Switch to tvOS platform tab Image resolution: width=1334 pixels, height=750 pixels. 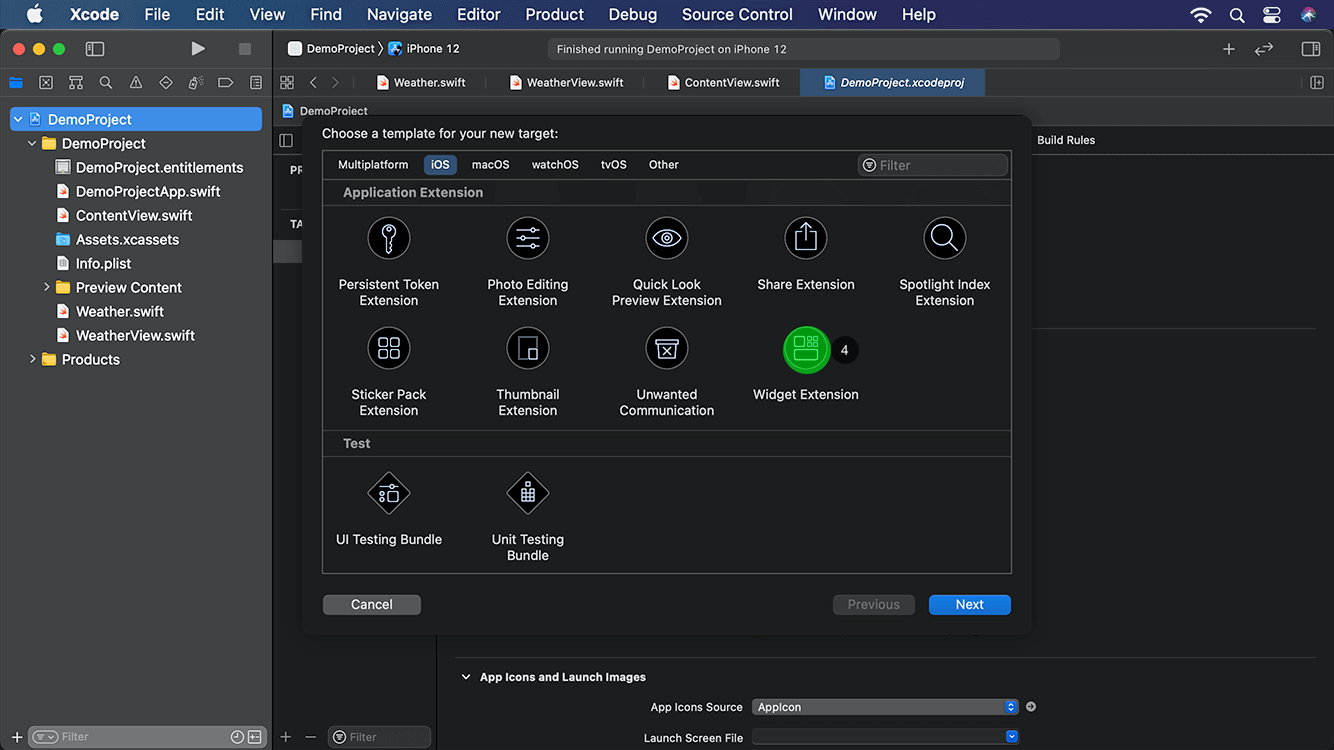(x=614, y=165)
